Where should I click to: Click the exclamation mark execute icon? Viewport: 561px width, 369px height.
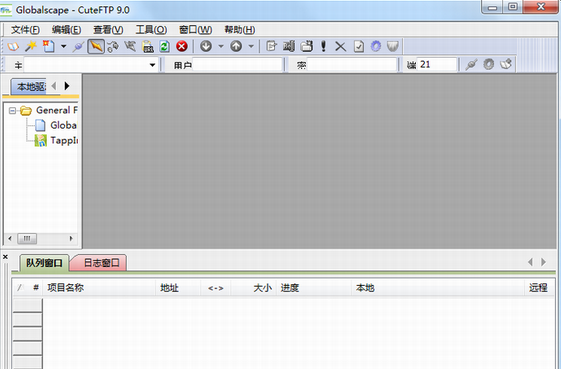point(323,46)
